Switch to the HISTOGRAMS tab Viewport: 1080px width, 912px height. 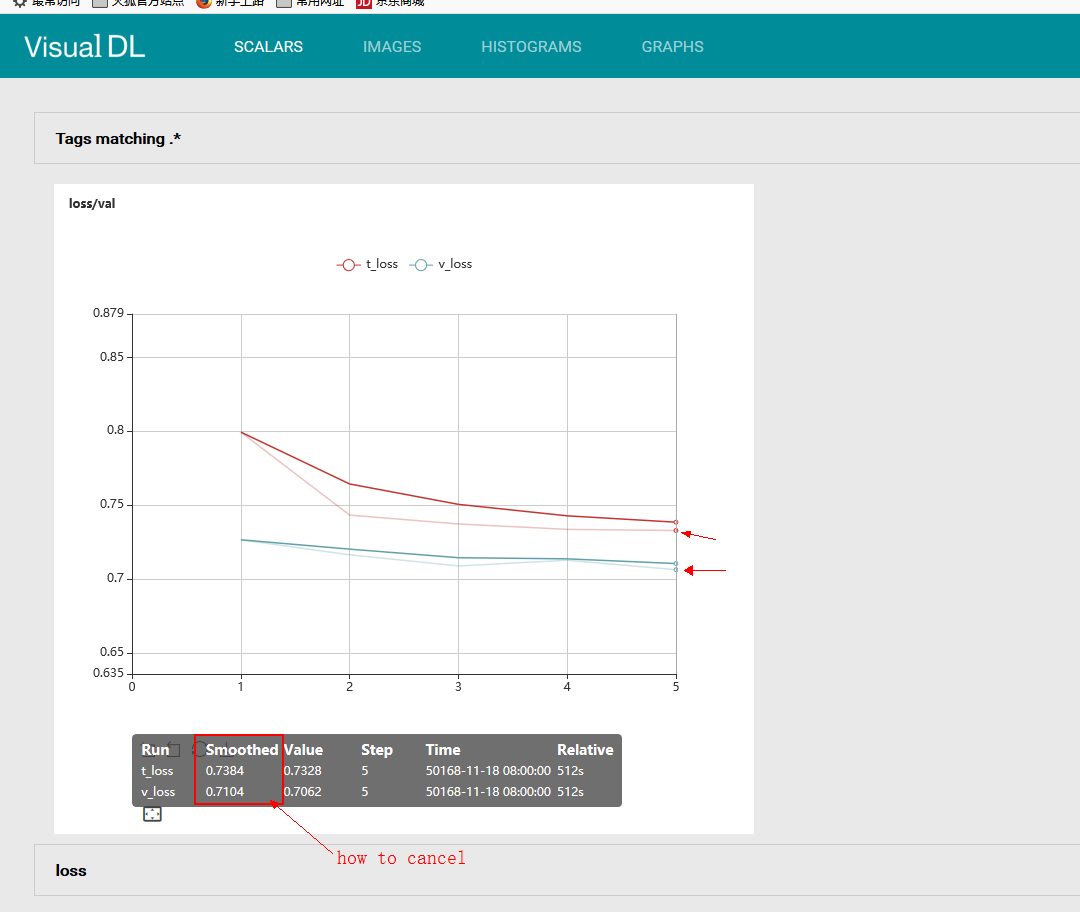click(531, 47)
